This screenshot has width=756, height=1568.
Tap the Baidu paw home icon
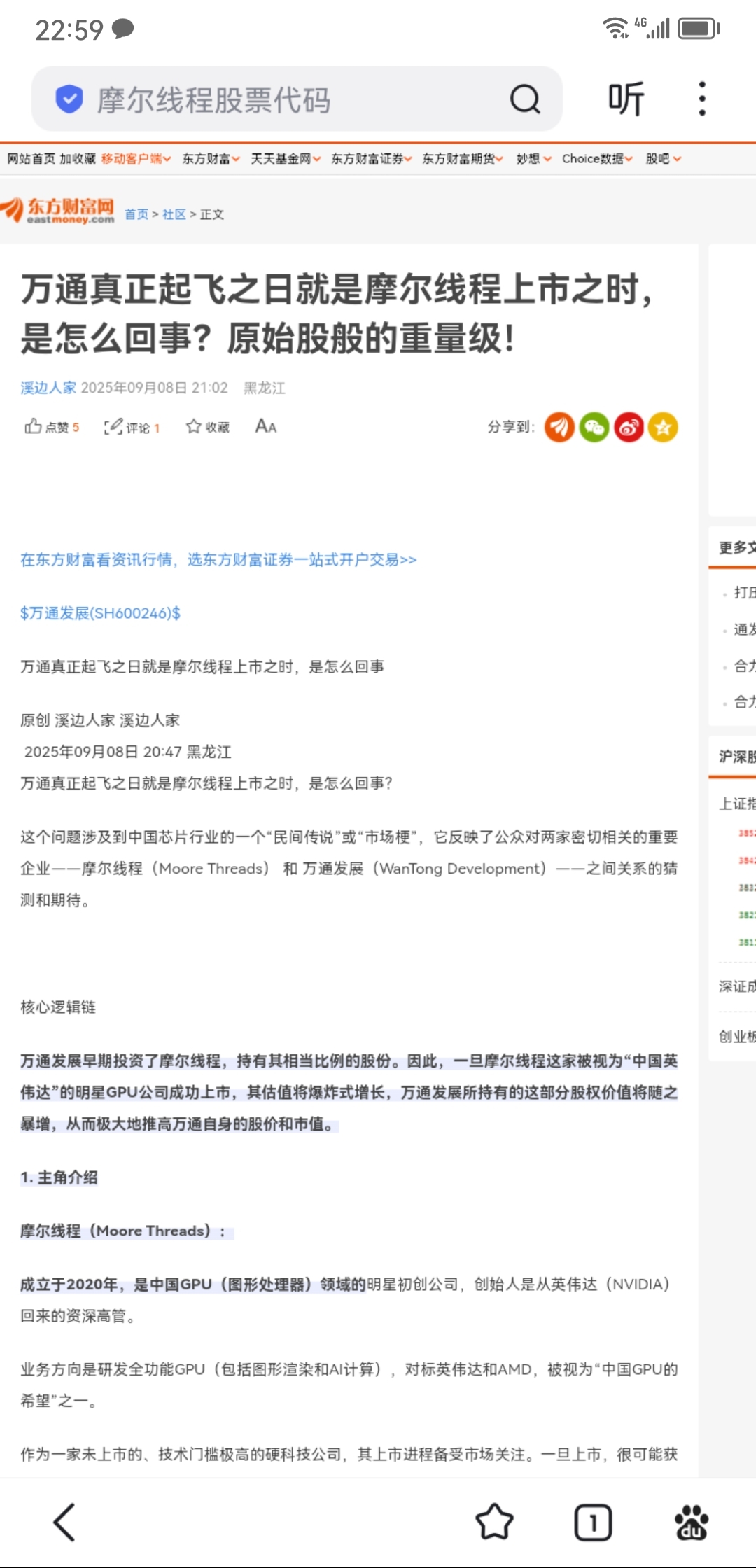click(691, 1522)
